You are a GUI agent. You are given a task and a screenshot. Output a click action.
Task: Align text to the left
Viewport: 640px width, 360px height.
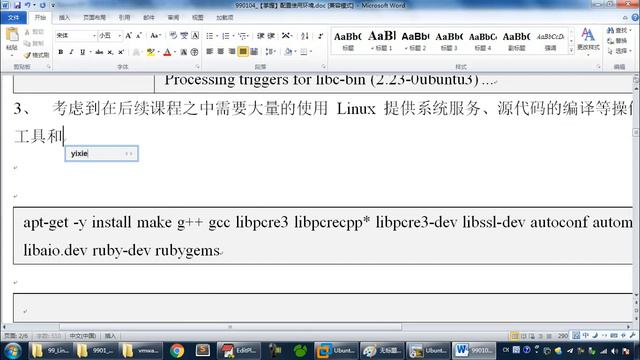point(209,51)
